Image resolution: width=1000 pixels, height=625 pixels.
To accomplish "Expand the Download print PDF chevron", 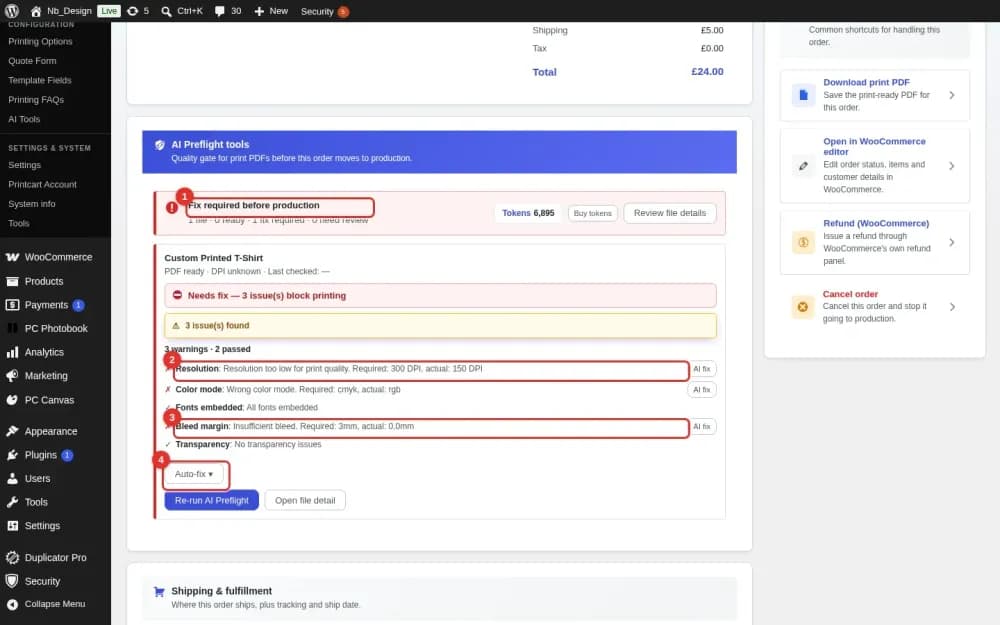I will [x=952, y=95].
